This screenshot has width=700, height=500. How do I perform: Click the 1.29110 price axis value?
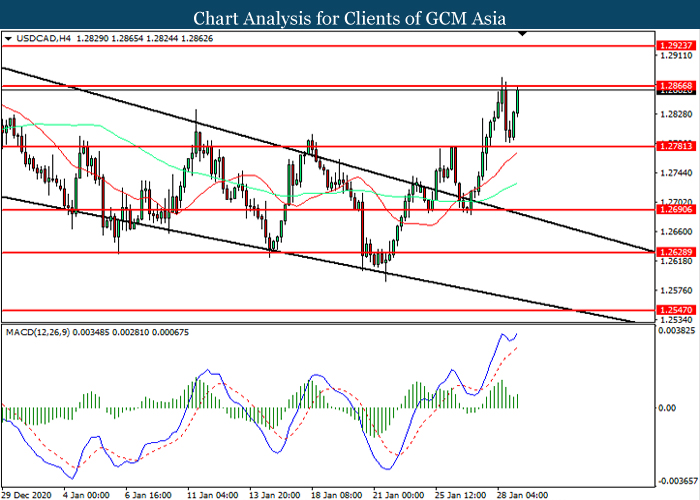[673, 58]
